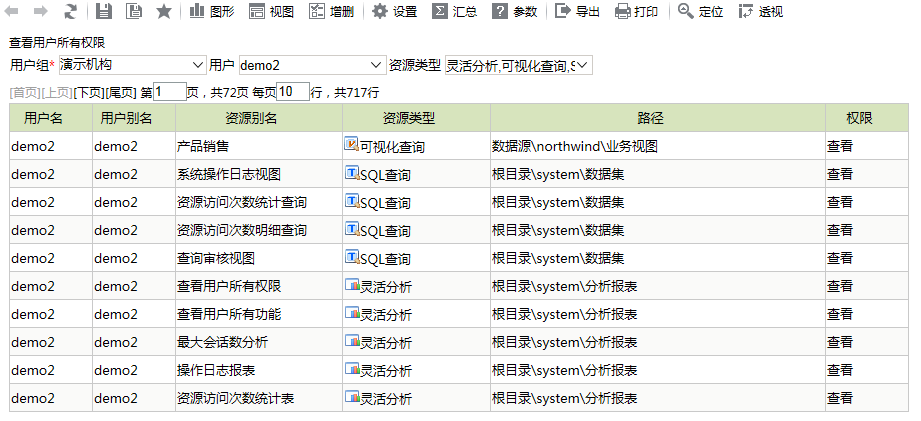
Task: Click SQL查询 icon in 系统操作日志视图 row
Action: point(351,172)
